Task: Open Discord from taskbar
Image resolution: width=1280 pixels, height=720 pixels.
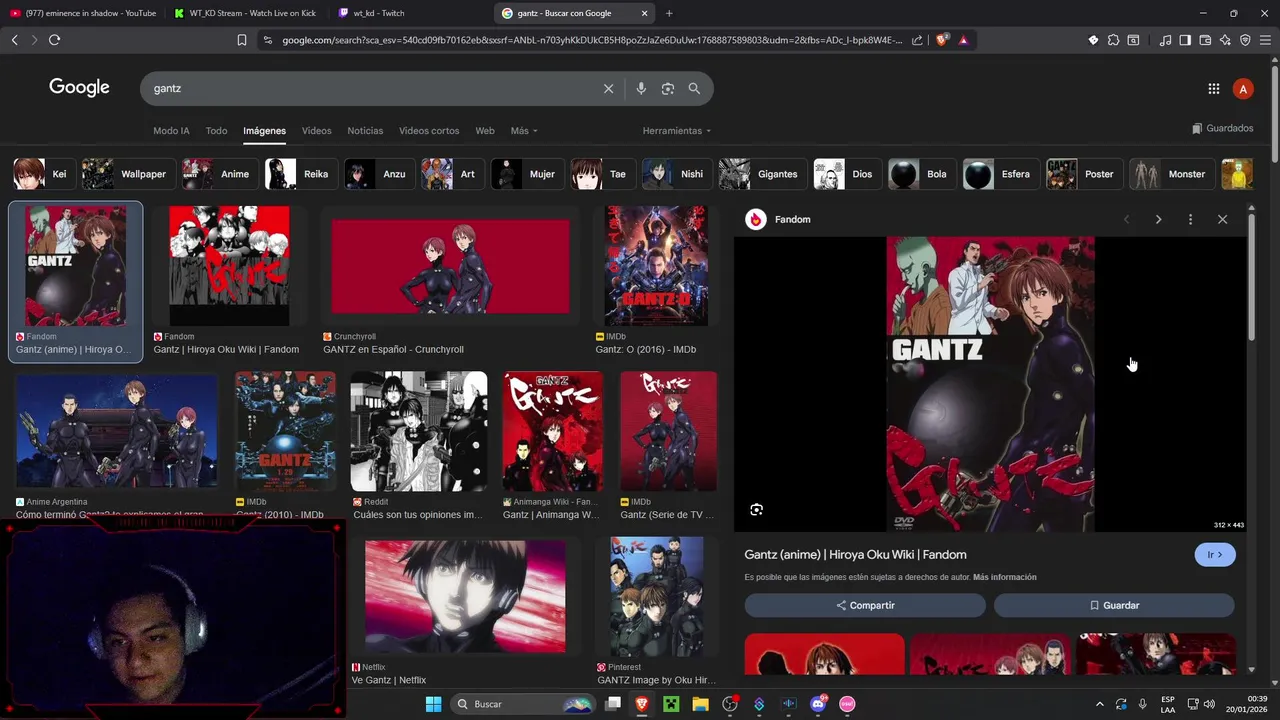Action: [x=818, y=704]
